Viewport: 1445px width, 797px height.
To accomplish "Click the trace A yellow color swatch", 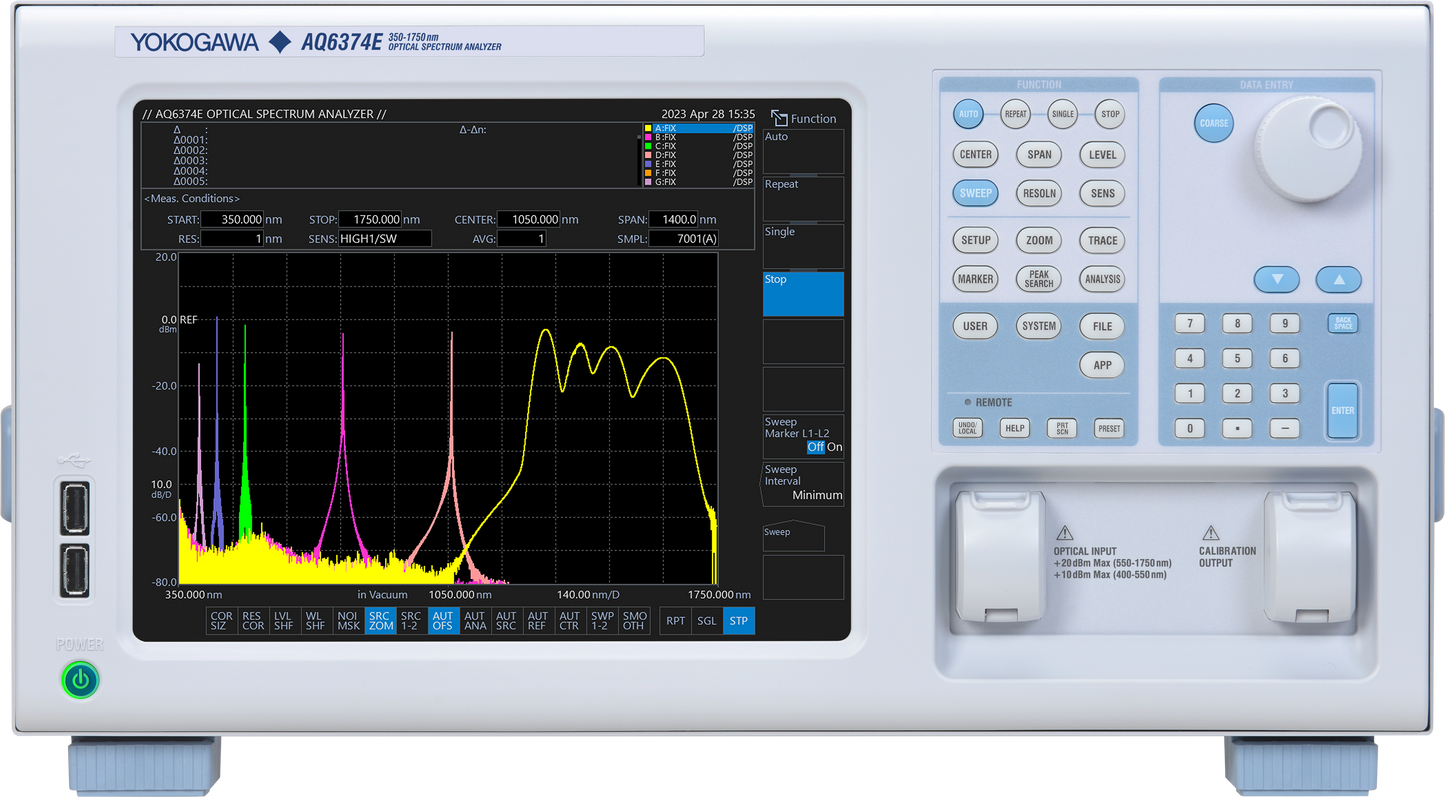I will click(x=648, y=129).
